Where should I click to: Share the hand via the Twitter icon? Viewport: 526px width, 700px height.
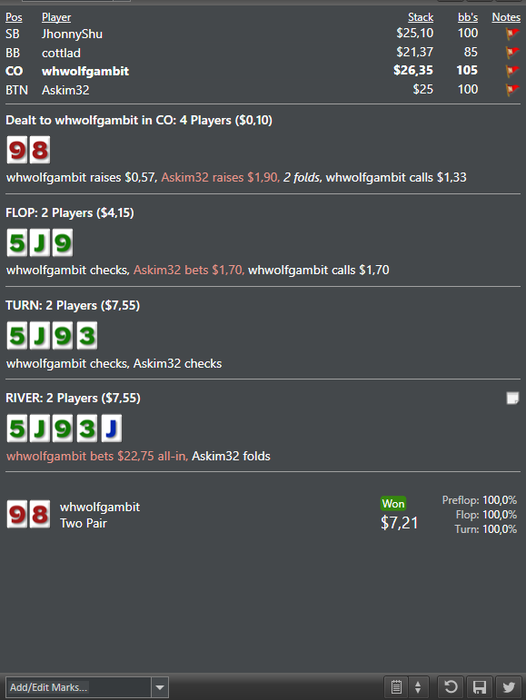[x=509, y=687]
